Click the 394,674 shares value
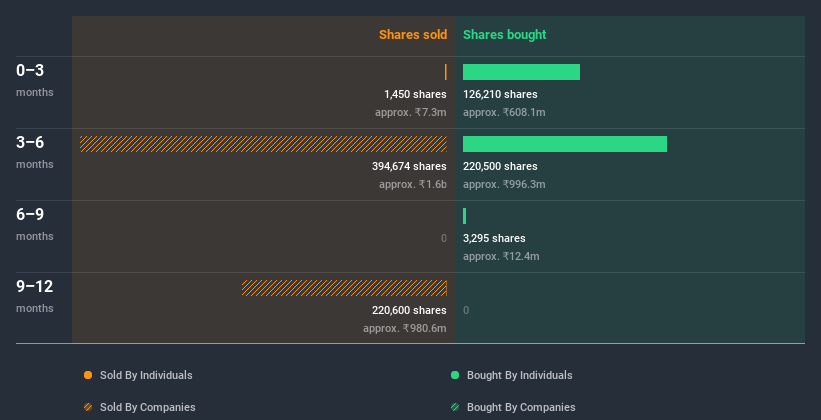The width and height of the screenshot is (821, 420). (409, 166)
